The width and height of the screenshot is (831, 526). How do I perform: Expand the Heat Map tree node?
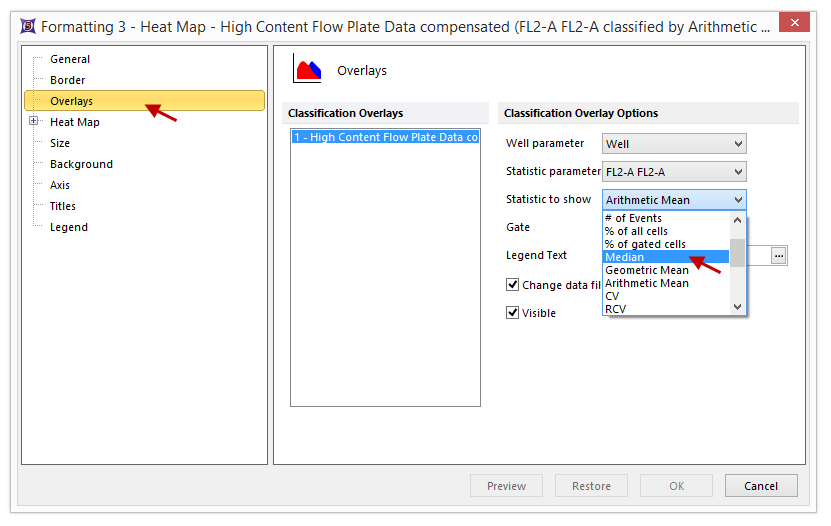(x=34, y=122)
